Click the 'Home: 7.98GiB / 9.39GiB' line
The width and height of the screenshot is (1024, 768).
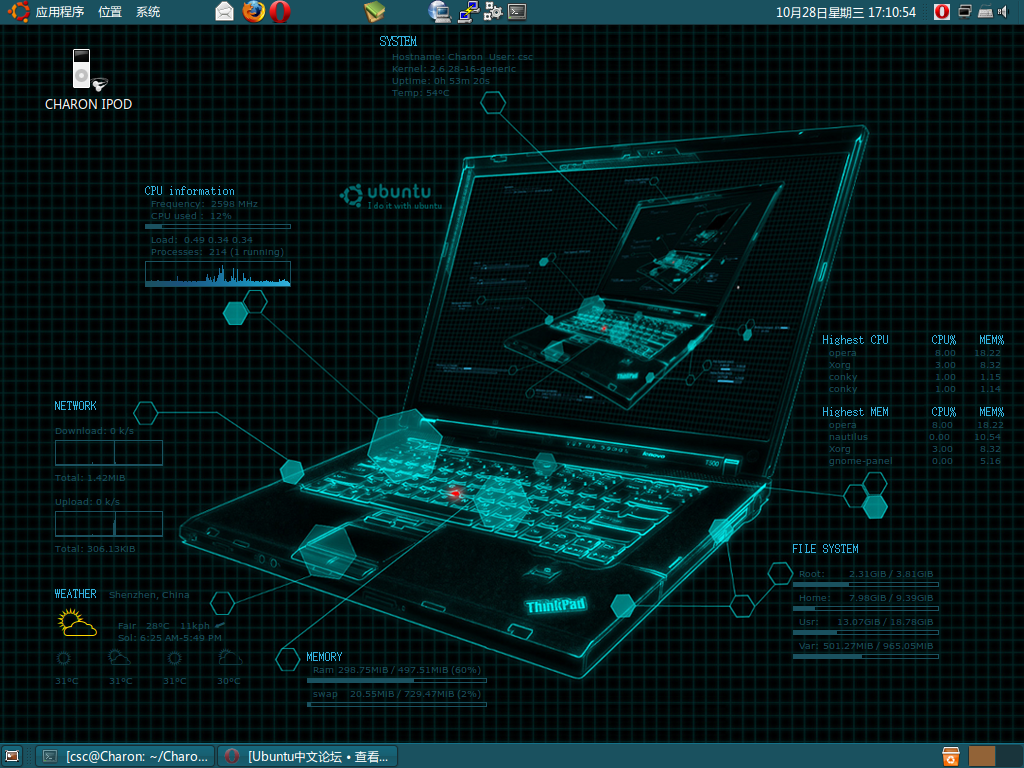pos(866,598)
